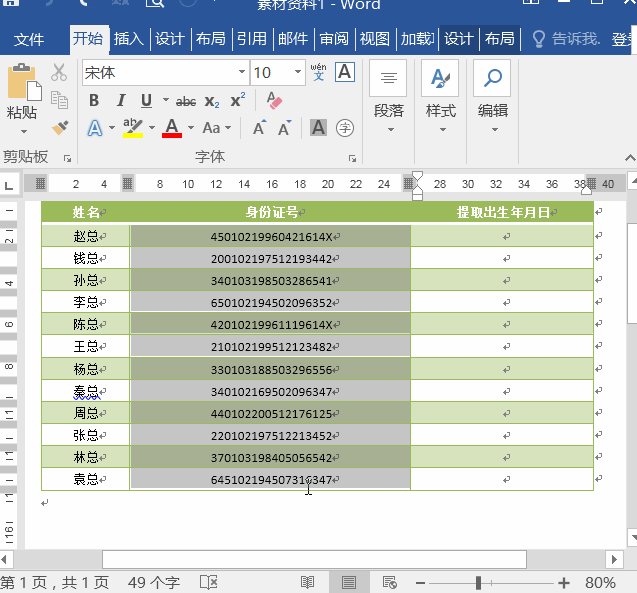Viewport: 637px width, 593px height.
Task: Clear all formatting with eraser icon
Action: click(x=274, y=100)
